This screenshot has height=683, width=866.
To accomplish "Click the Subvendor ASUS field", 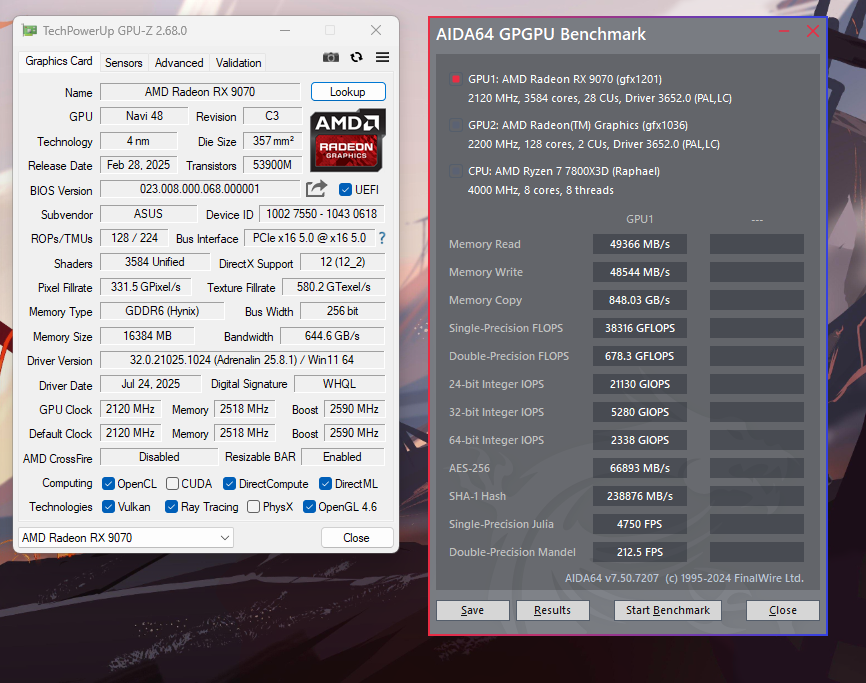I will [149, 214].
